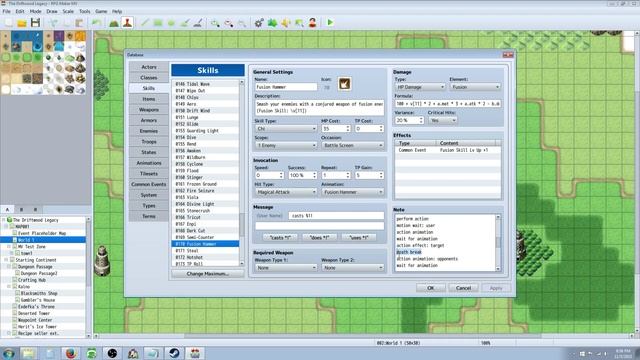Create a new project from toolbar
The image size is (640, 360).
click(9, 23)
